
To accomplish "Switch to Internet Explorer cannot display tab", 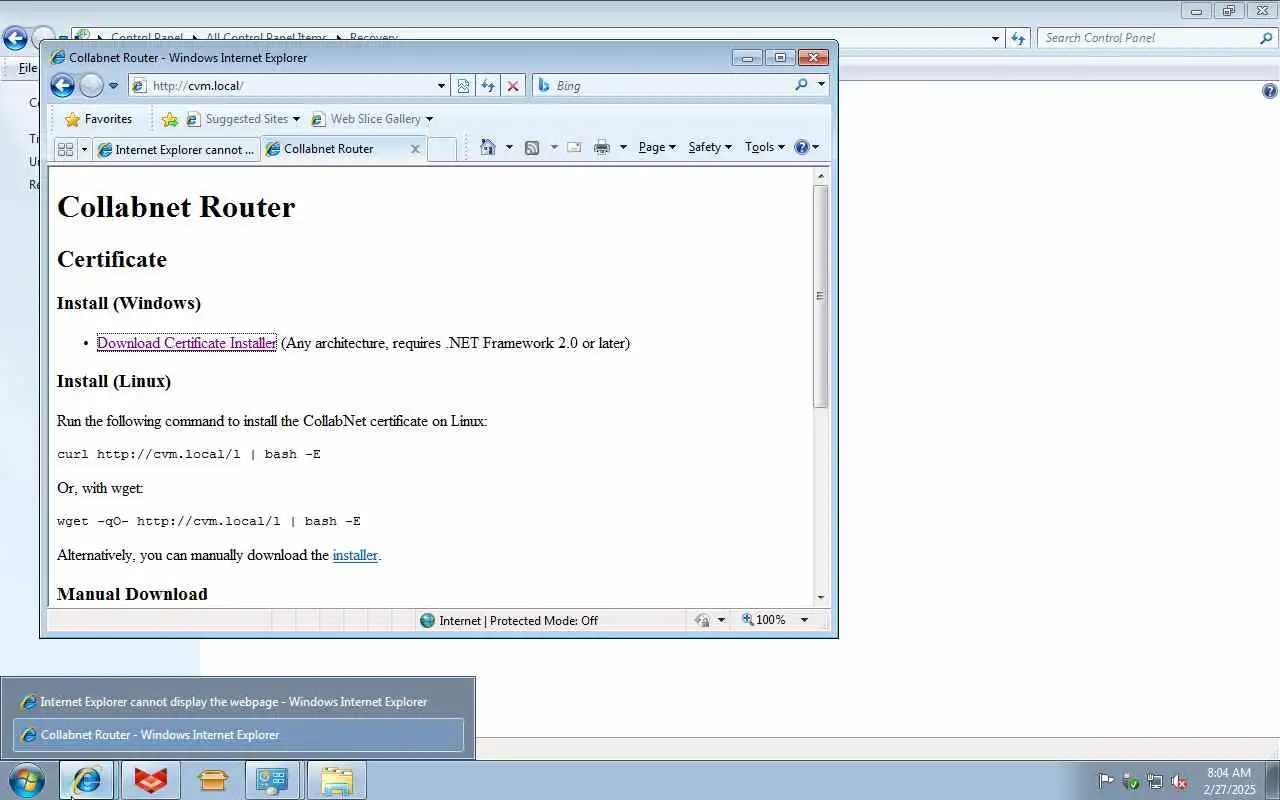I will click(176, 149).
